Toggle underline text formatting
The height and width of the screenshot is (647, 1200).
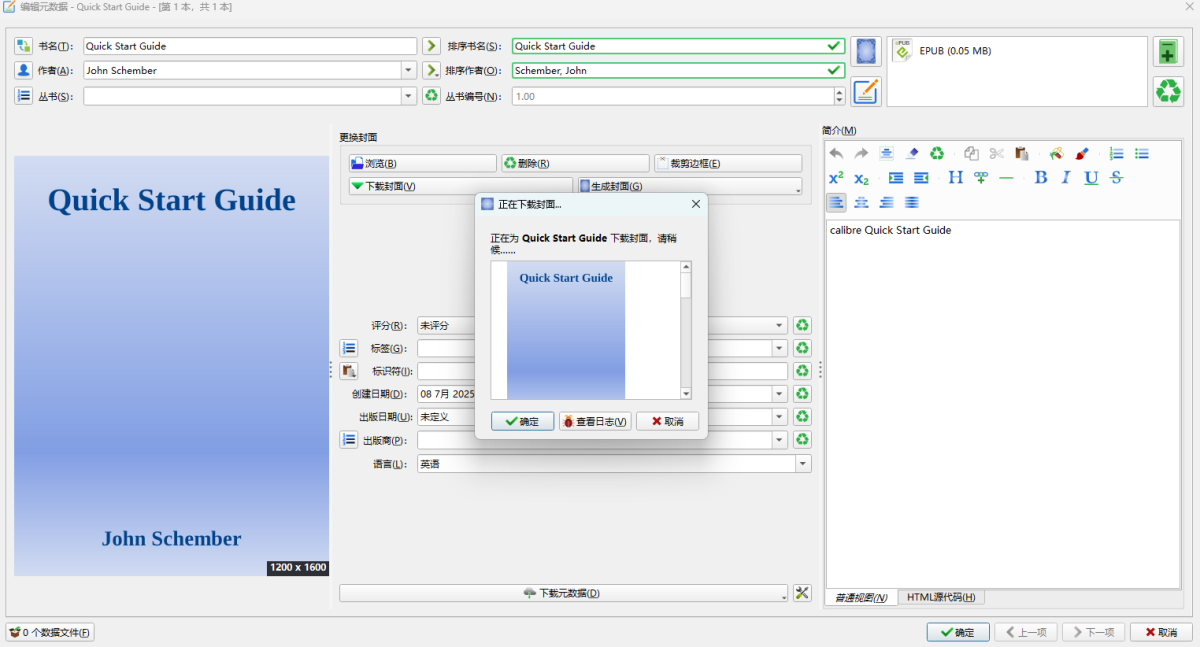(1091, 178)
